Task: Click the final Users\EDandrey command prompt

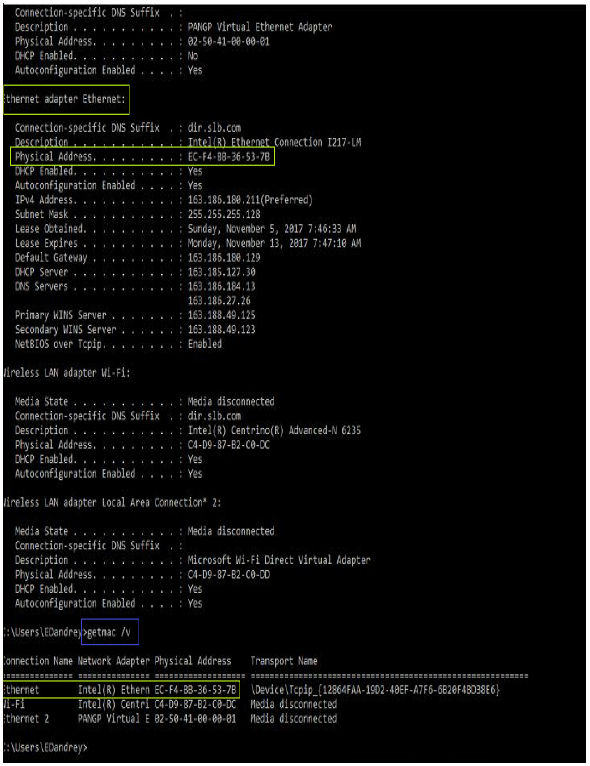Action: (45, 747)
